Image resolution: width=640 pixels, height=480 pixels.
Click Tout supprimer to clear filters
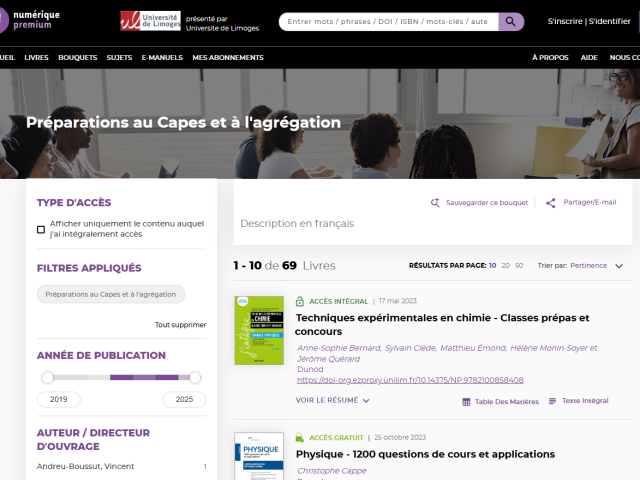180,325
